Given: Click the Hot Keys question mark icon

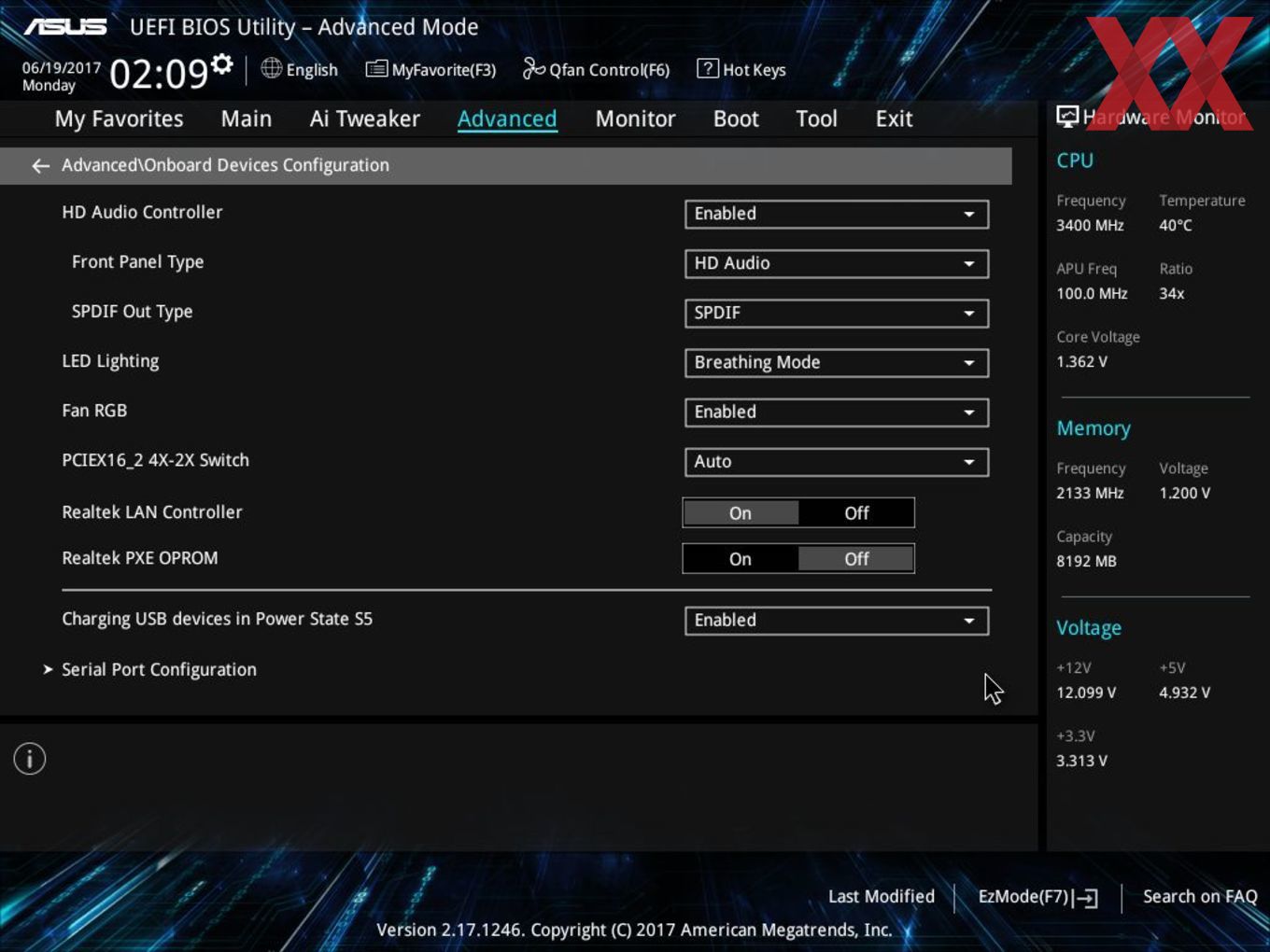Looking at the screenshot, I should coord(708,68).
